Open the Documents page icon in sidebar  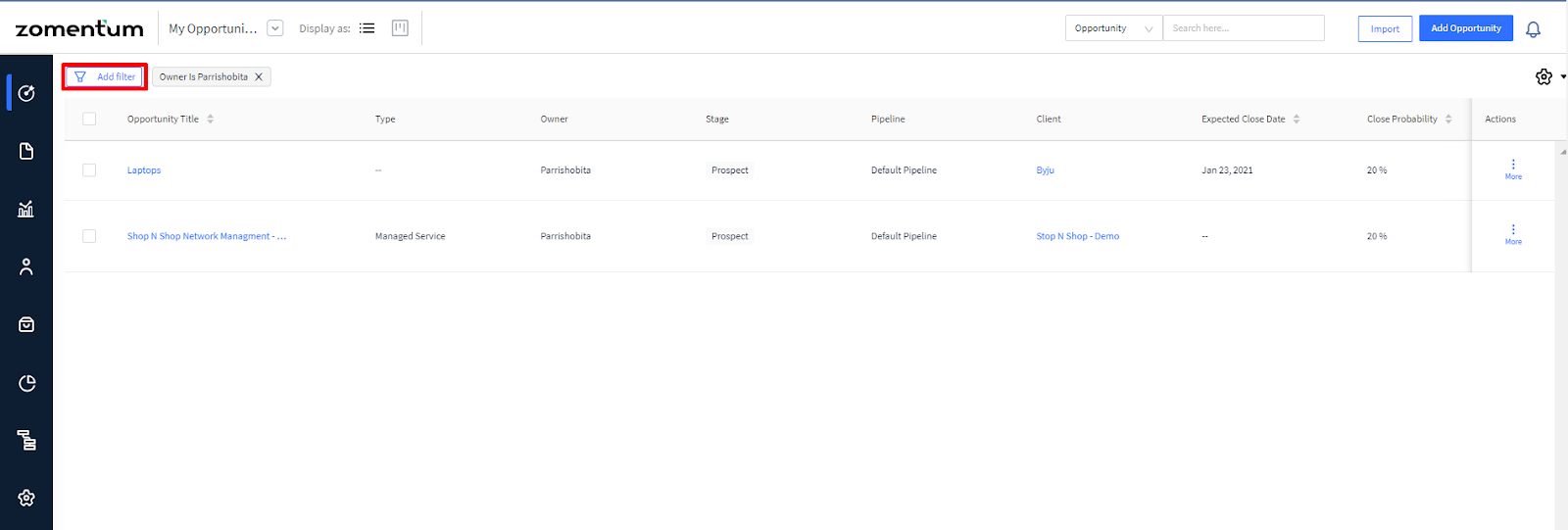26,151
